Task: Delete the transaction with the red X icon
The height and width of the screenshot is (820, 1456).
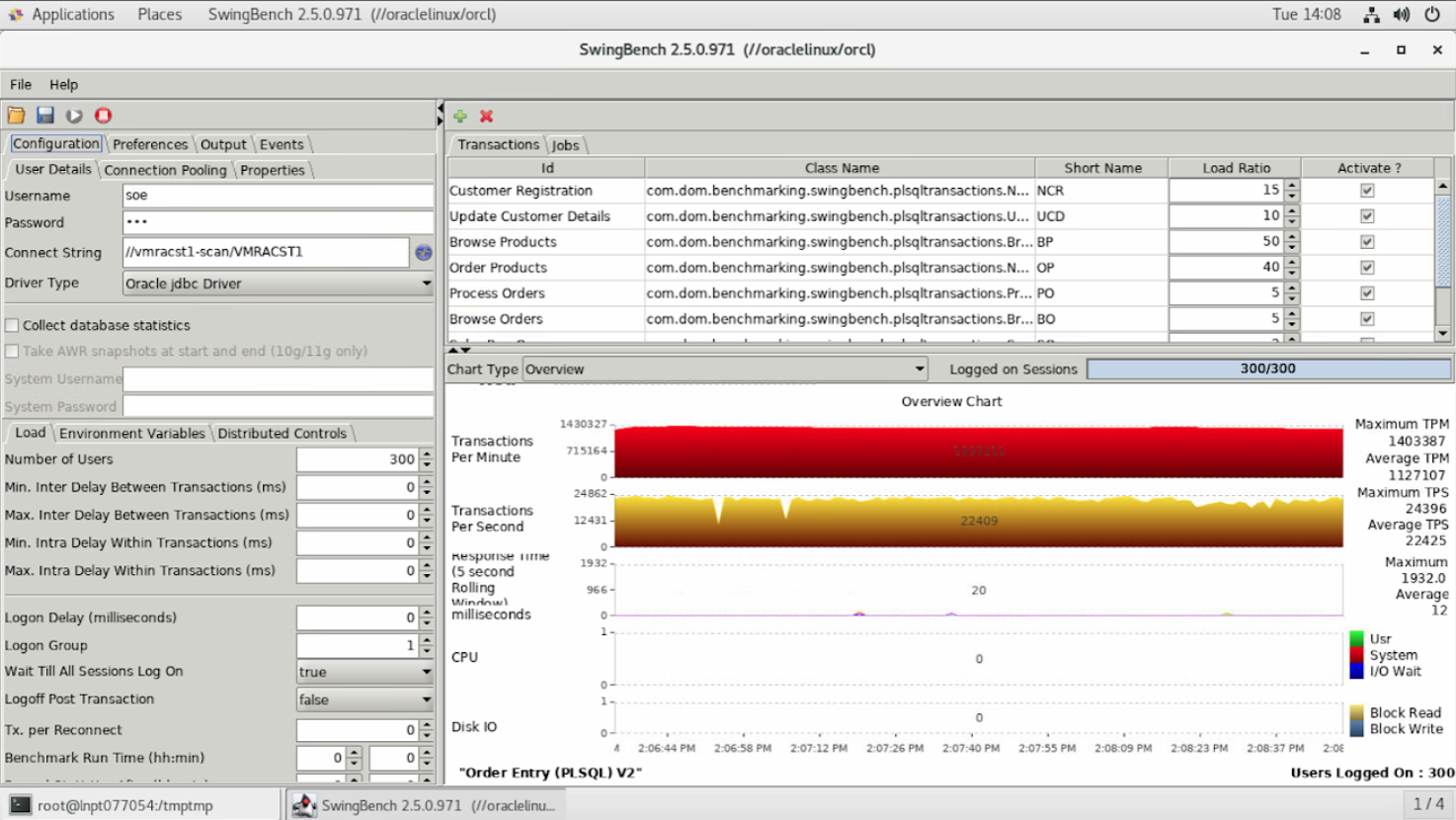Action: 486,116
